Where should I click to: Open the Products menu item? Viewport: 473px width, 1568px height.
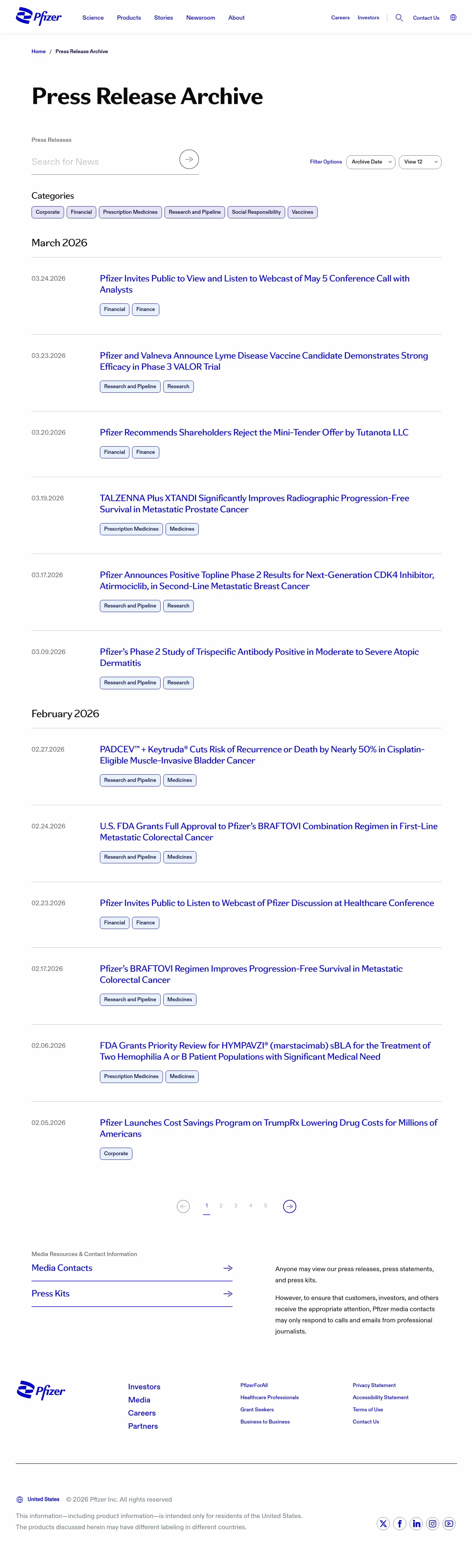point(128,18)
